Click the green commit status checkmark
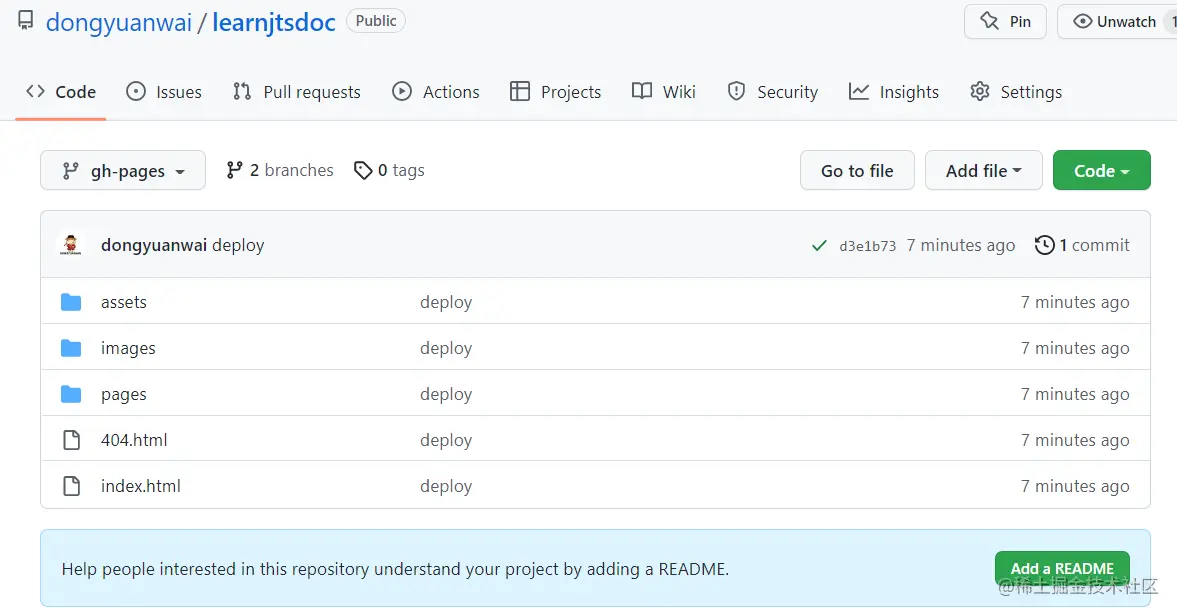 [819, 246]
